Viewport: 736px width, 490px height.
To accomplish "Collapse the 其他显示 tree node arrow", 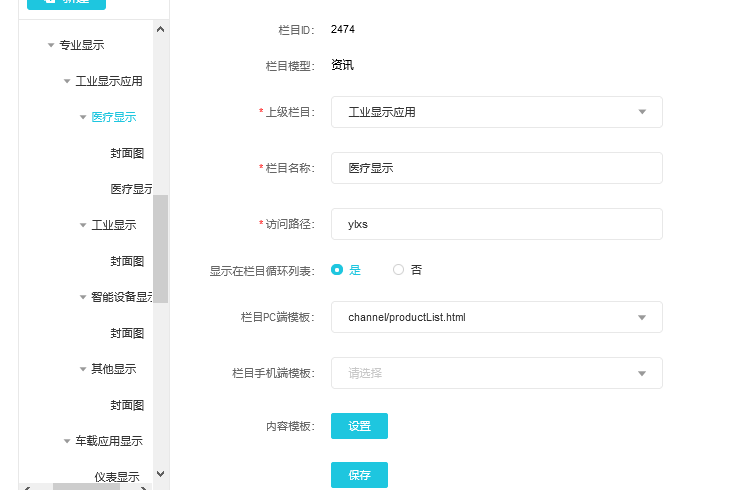I will 83,369.
